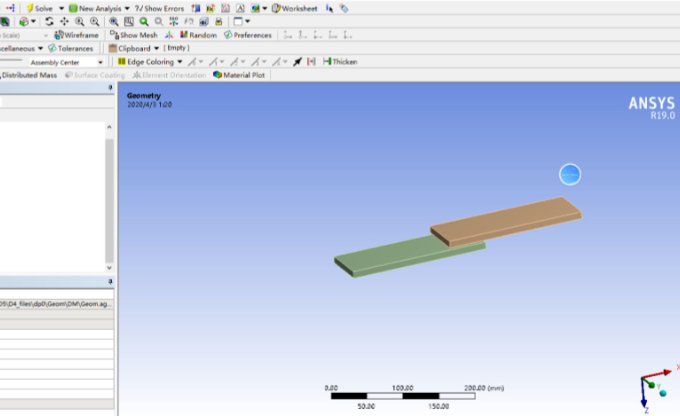Open the Clipboard menu
Image resolution: width=680 pixels, height=416 pixels.
[x=138, y=48]
